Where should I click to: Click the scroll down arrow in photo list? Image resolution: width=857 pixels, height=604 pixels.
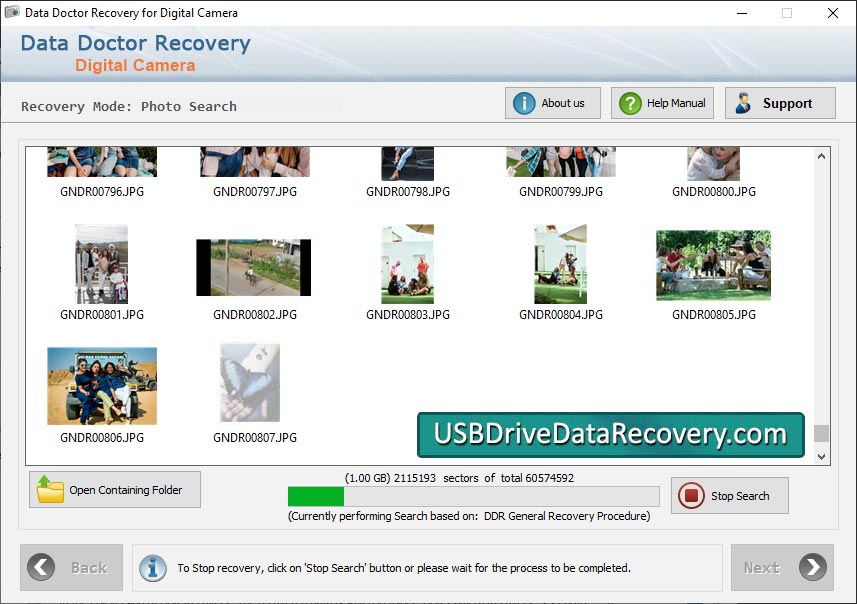821,456
